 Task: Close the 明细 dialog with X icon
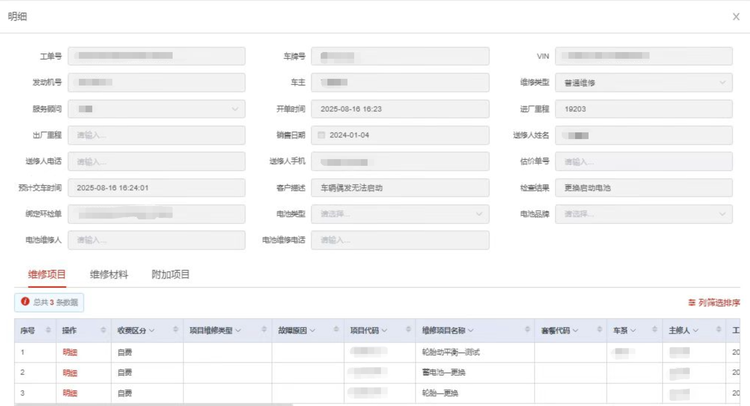736,17
